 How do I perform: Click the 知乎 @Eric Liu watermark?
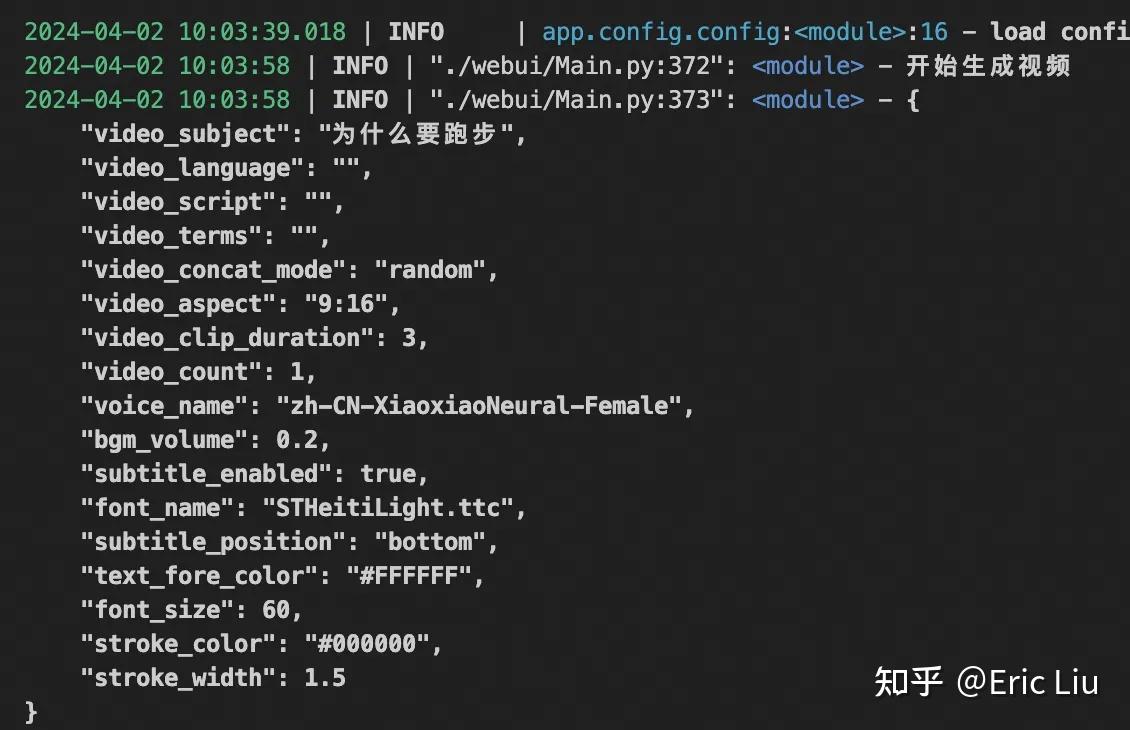coord(986,682)
